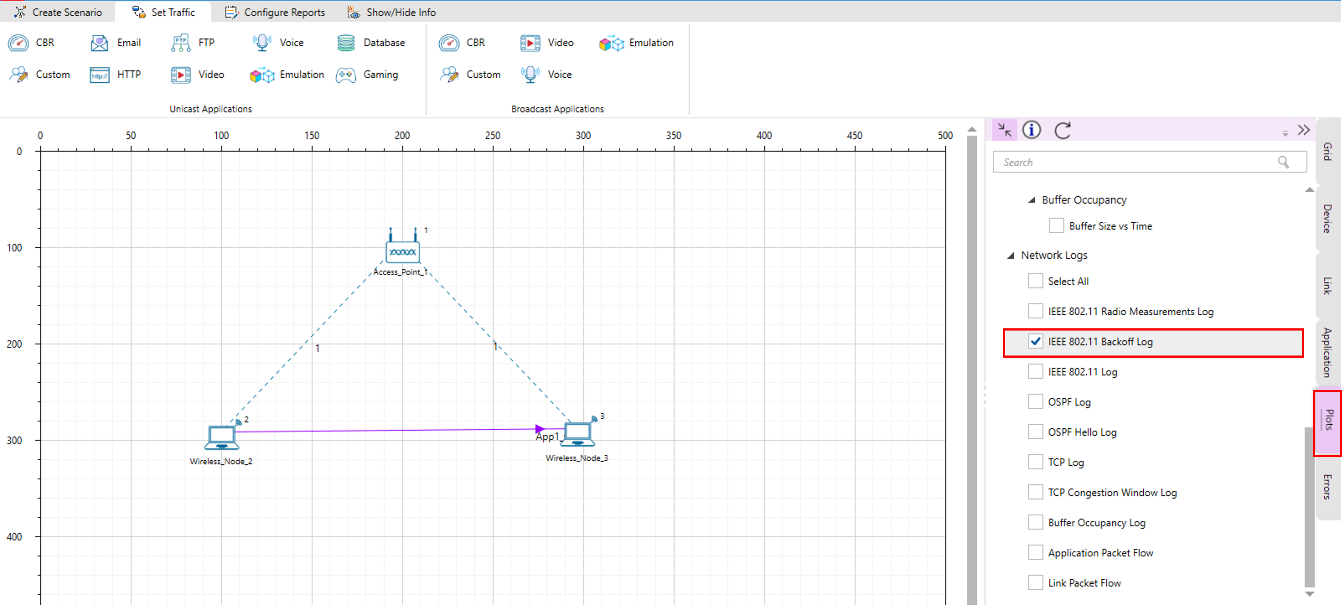Screen dimensions: 1342x605
Task: Collapse the Network Logs section
Action: [1010, 256]
